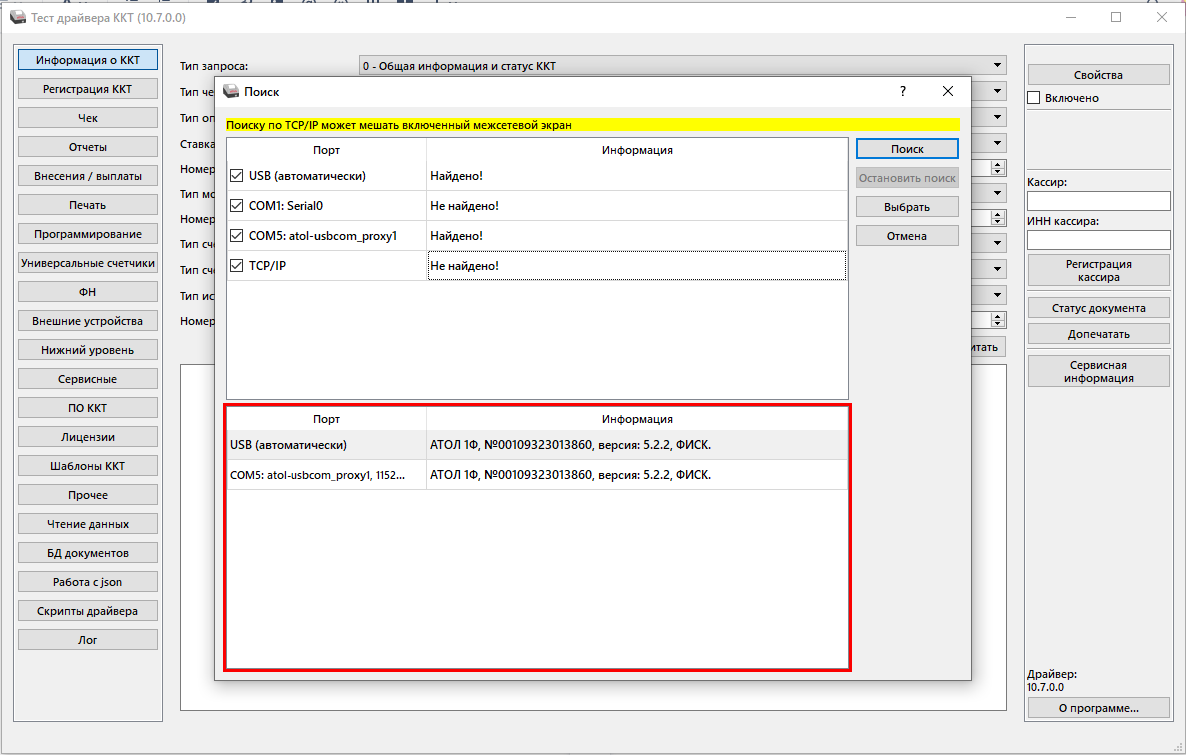The height and width of the screenshot is (755, 1186).
Task: Click the О программе... button
Action: coord(1098,708)
